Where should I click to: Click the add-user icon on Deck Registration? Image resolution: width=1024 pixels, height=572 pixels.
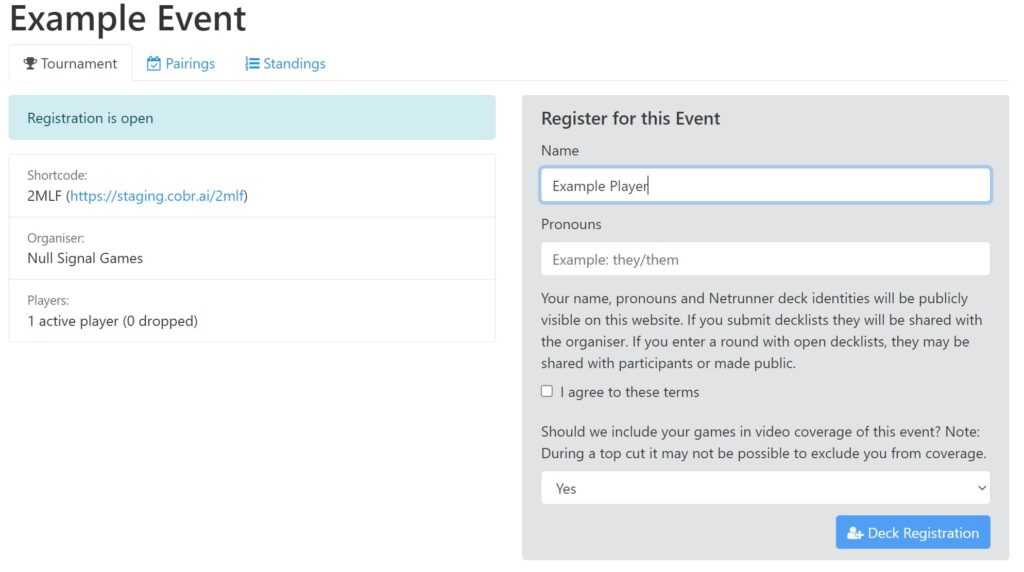(855, 533)
